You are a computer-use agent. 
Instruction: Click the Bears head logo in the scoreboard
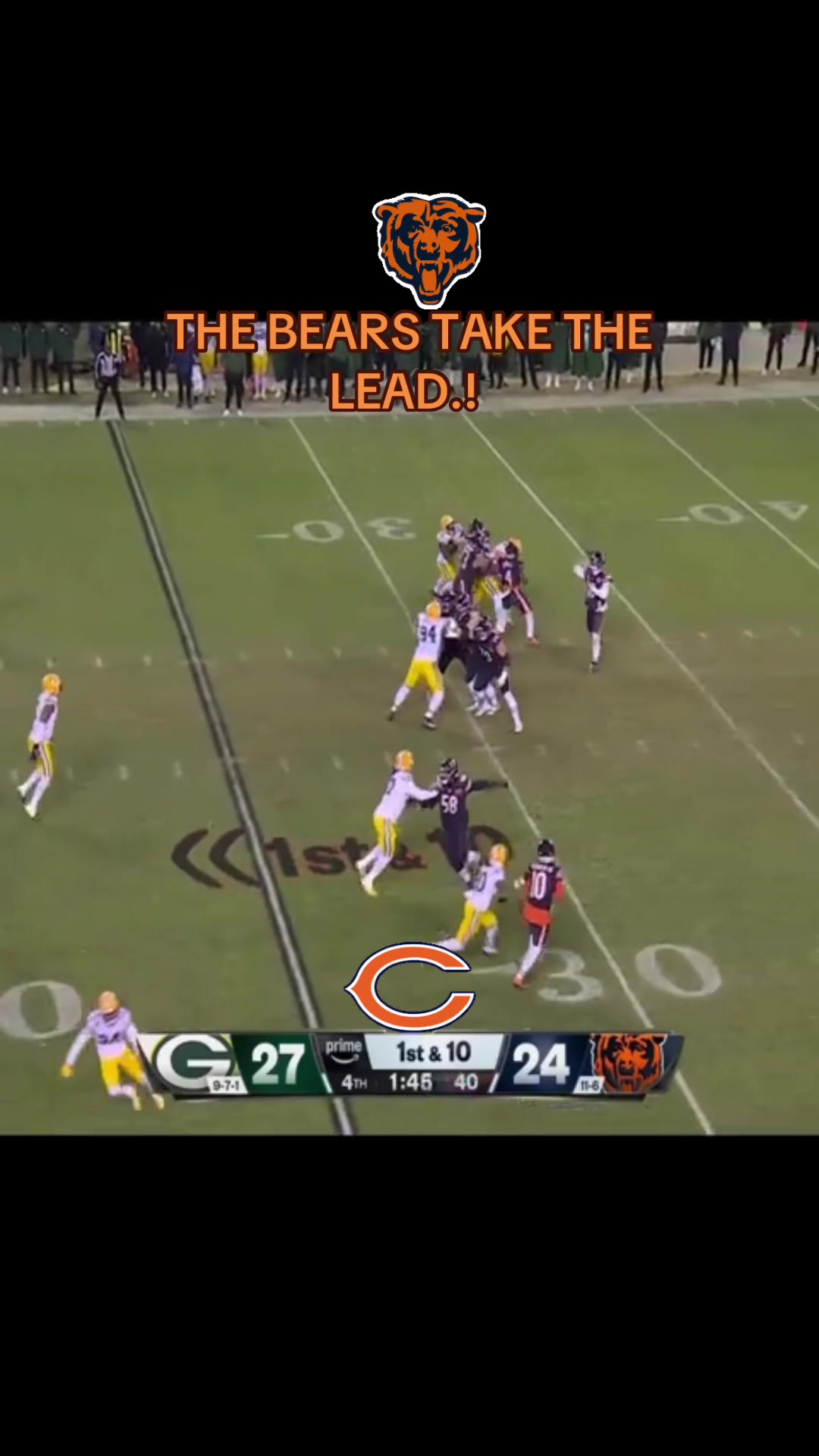click(x=628, y=1062)
